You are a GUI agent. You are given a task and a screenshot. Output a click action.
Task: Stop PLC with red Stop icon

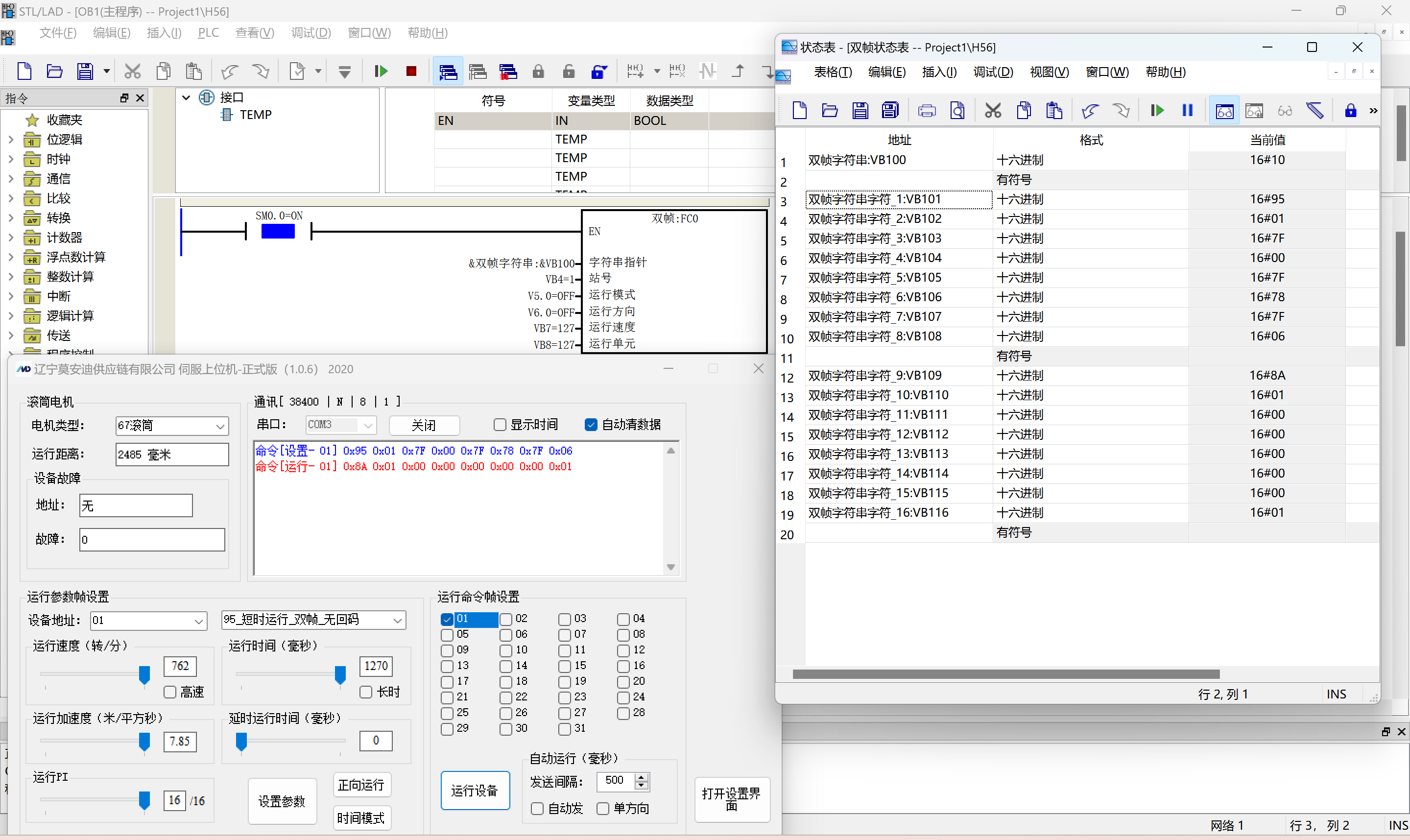point(411,72)
